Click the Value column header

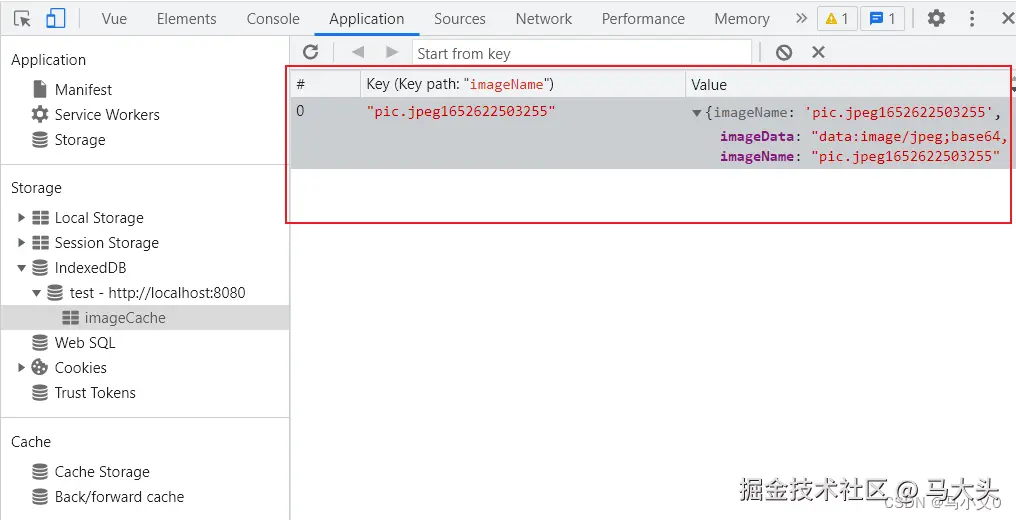coord(848,84)
